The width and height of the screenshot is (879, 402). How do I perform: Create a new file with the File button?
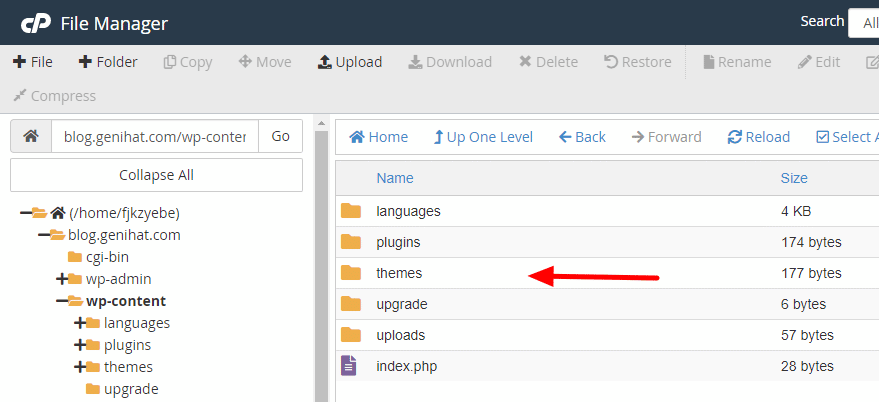(33, 62)
